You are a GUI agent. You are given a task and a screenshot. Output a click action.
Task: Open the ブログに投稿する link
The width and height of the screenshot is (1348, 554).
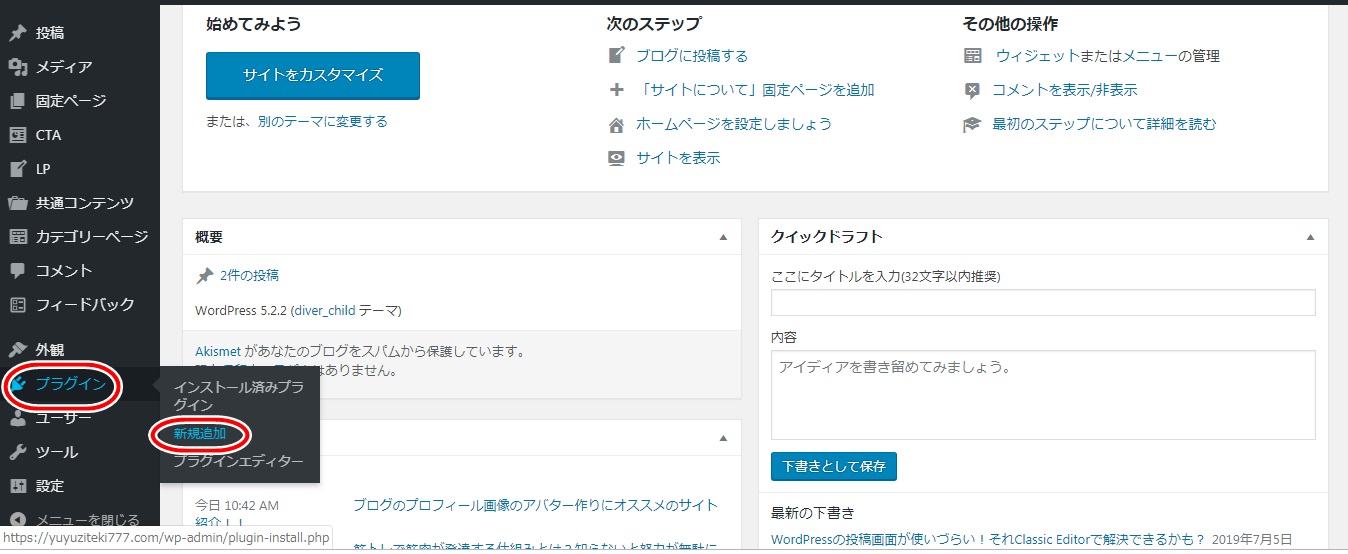(x=692, y=56)
